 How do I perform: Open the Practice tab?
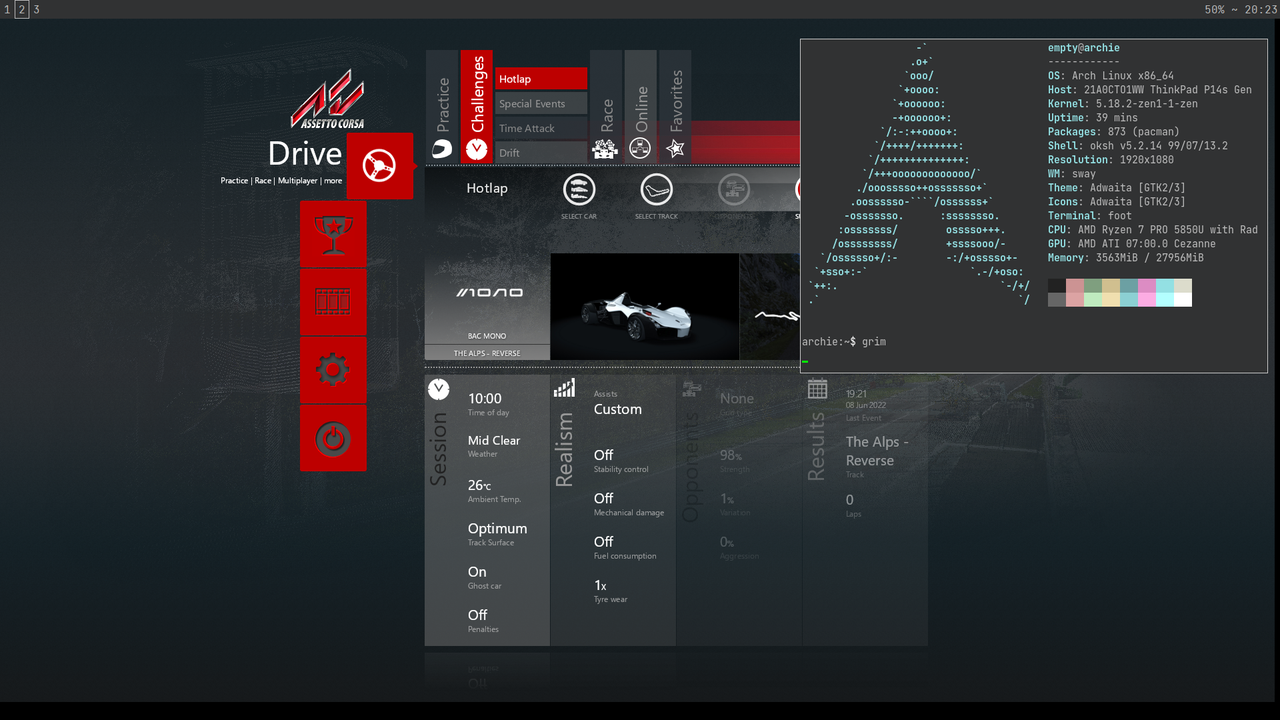[442, 105]
